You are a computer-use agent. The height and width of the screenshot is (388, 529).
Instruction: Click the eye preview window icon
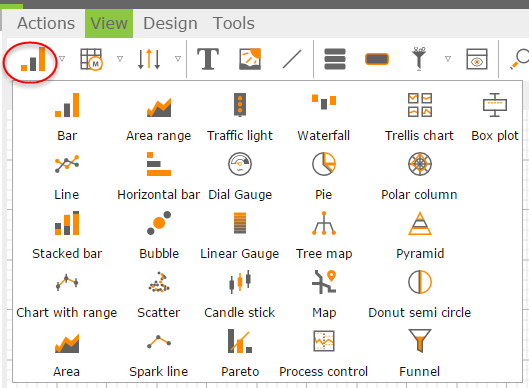pos(477,59)
